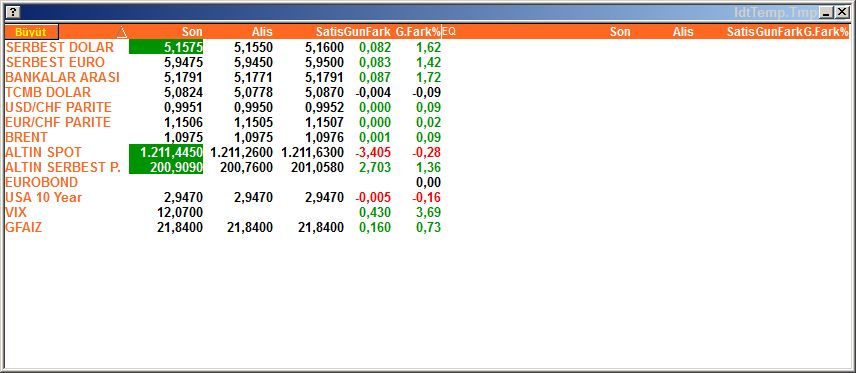
Task: Select the SERBEST EURO row label
Action: click(x=55, y=62)
